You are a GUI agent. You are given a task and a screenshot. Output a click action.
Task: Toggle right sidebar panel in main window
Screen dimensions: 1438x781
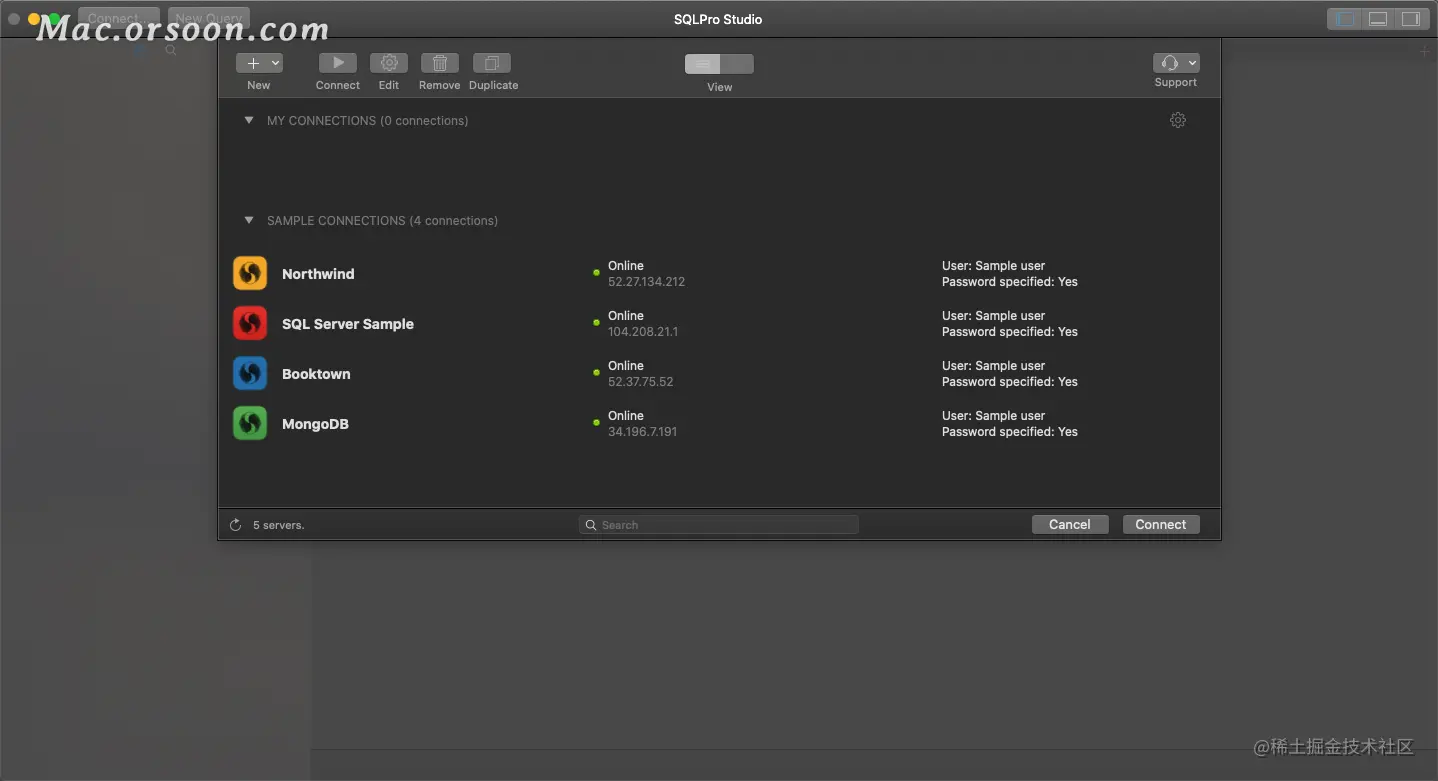coord(1410,19)
